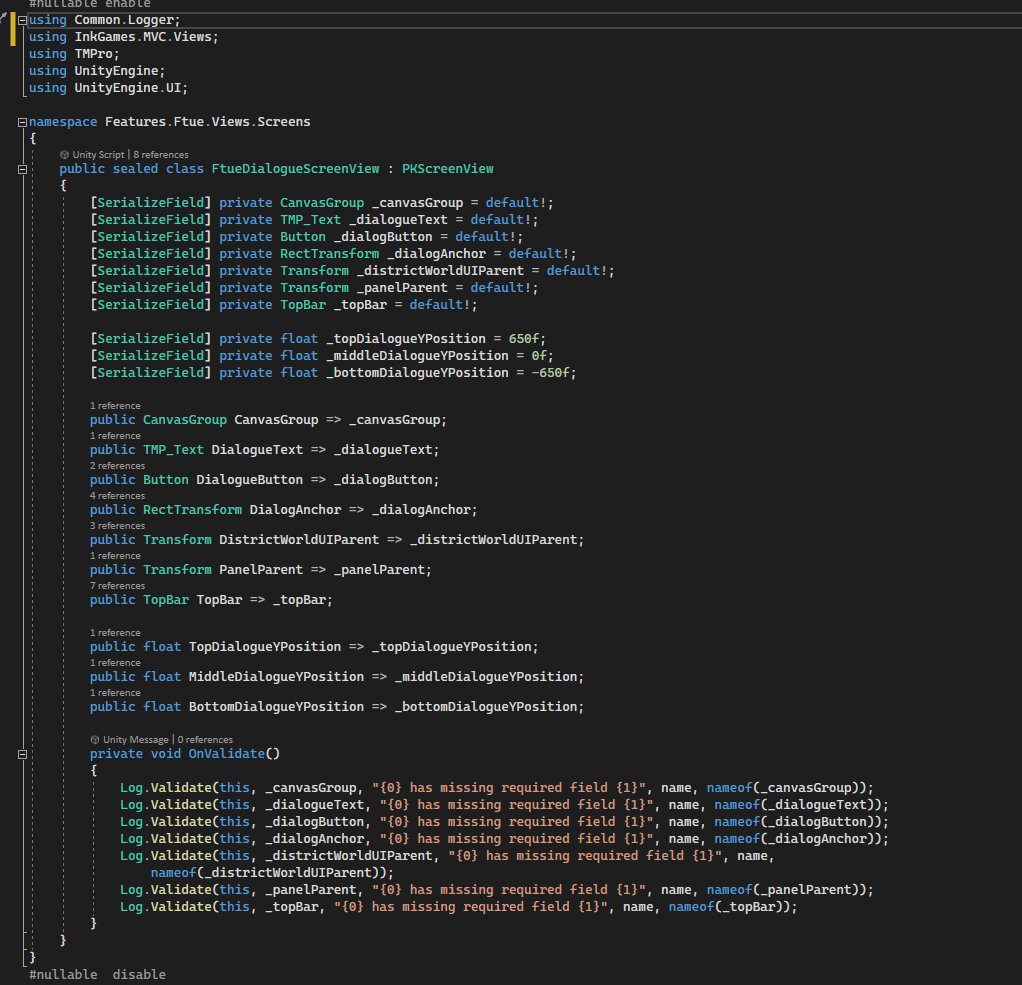Show the 1 reference above BottomDialogueYPosition property
Screen dimensions: 1022x985
click(115, 692)
